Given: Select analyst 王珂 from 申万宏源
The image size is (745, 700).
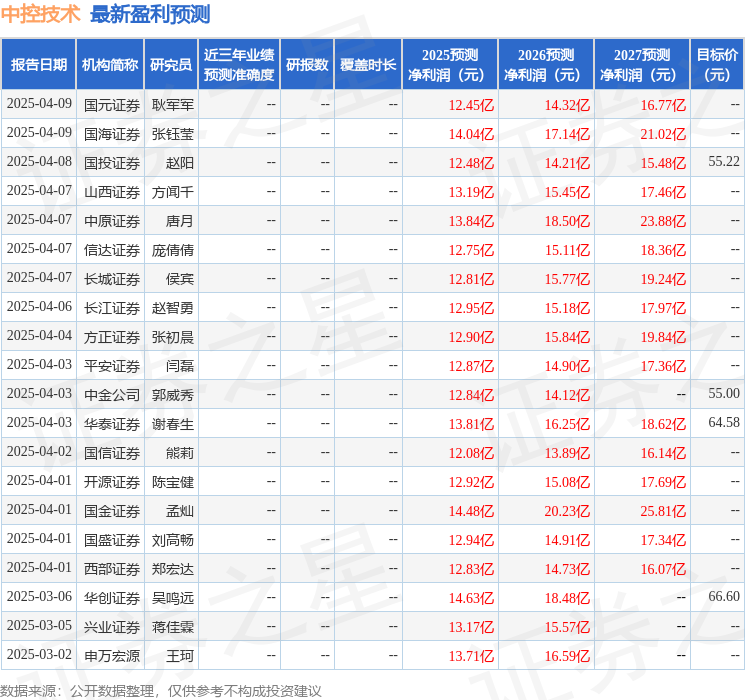Looking at the screenshot, I should click(x=179, y=656).
